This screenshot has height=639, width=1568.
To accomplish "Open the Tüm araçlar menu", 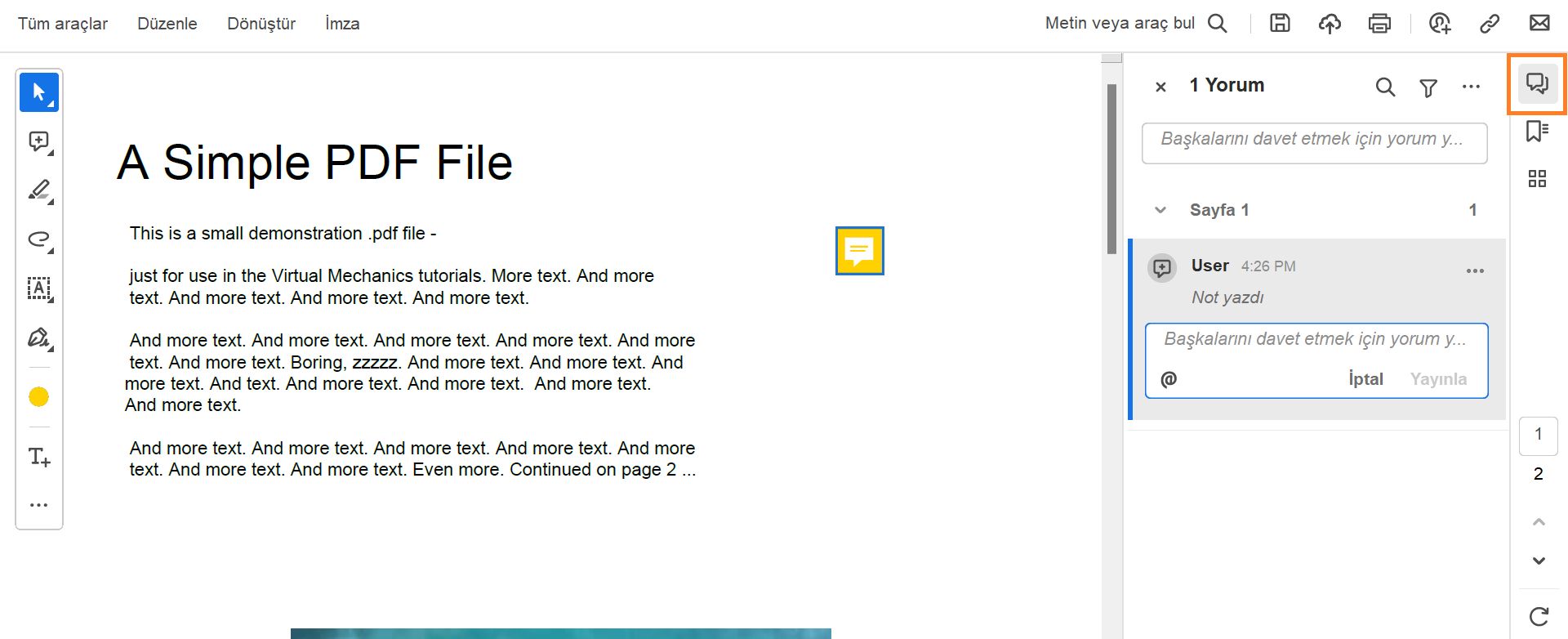I will [63, 24].
